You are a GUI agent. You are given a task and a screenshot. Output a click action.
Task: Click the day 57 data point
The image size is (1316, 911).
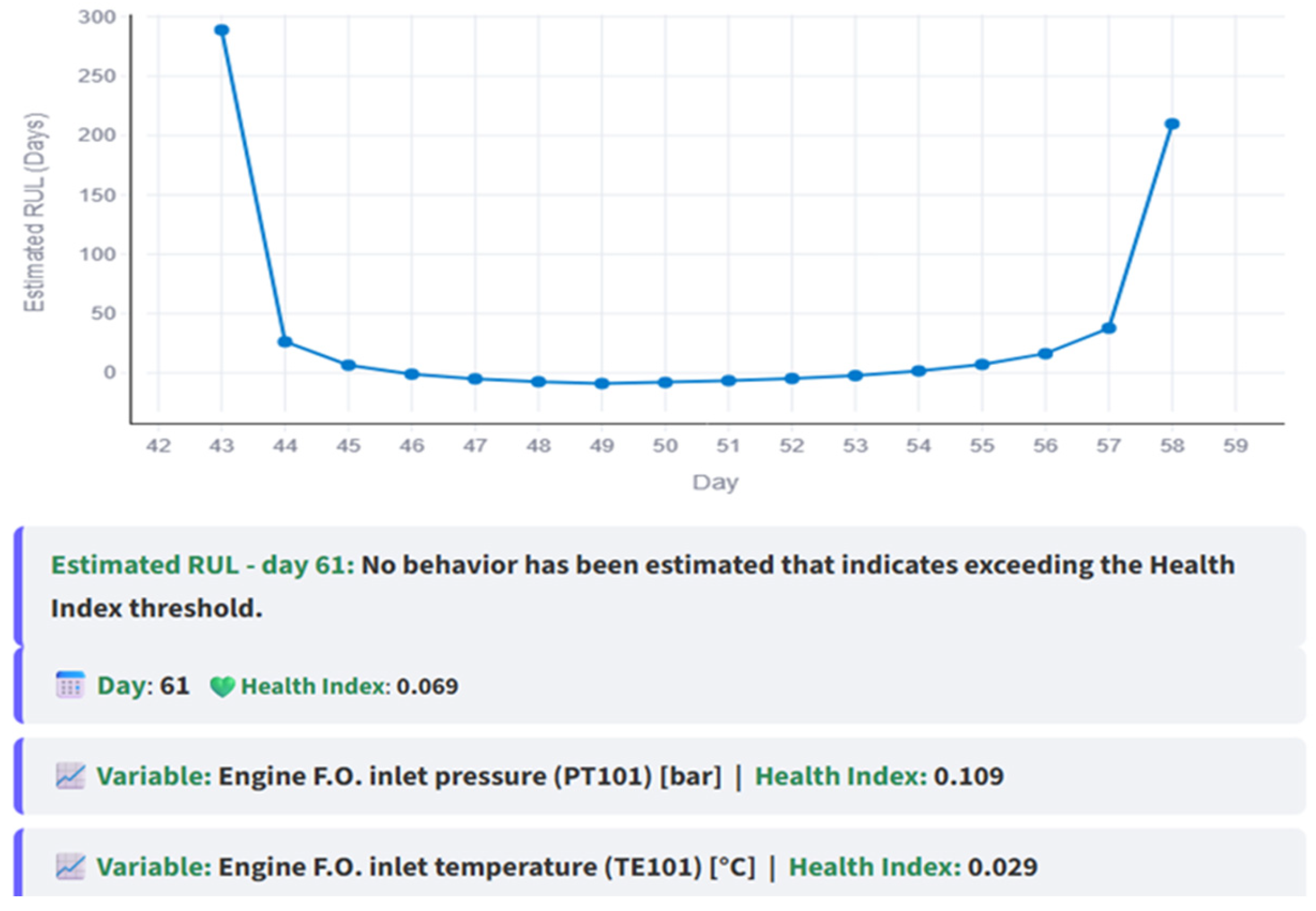(x=1109, y=328)
